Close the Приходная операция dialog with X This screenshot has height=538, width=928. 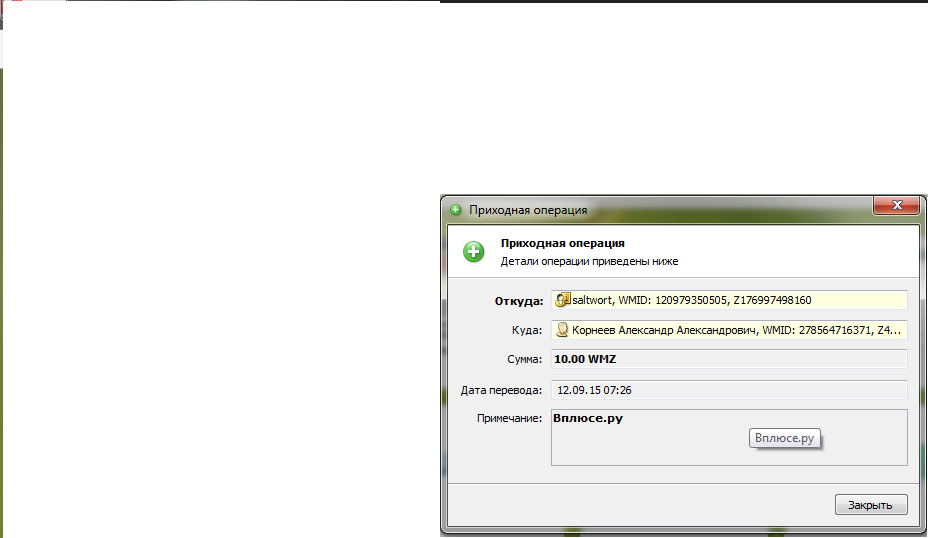coord(897,205)
